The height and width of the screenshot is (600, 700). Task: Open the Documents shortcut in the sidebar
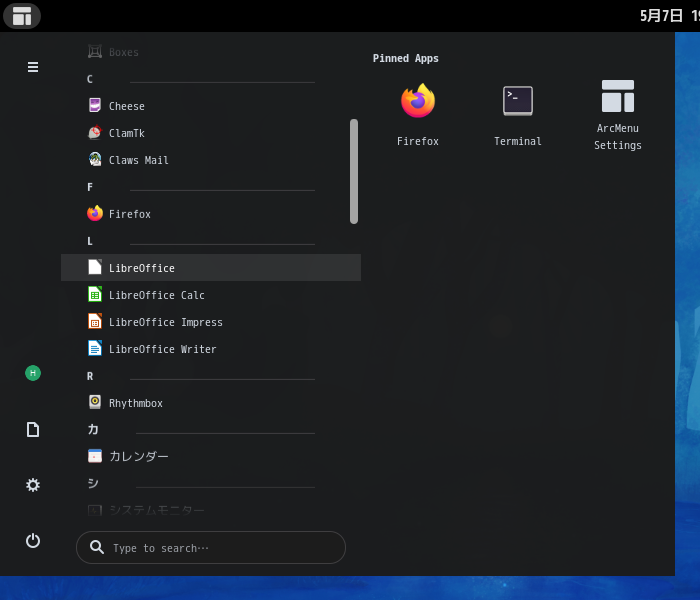pyautogui.click(x=33, y=429)
